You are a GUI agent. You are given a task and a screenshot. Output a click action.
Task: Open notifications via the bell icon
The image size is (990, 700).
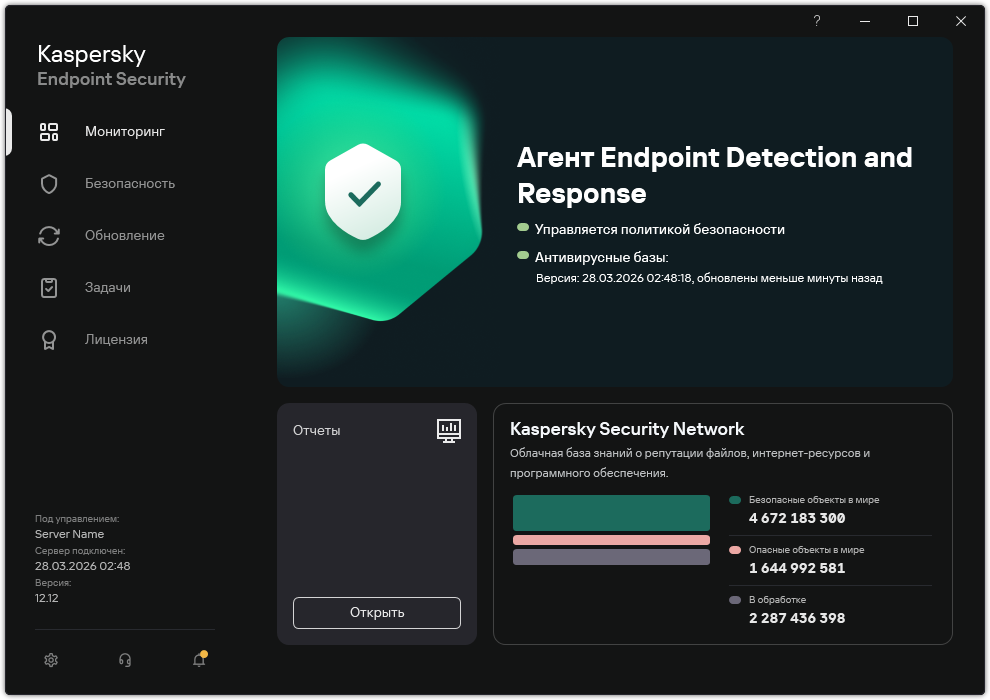click(200, 659)
